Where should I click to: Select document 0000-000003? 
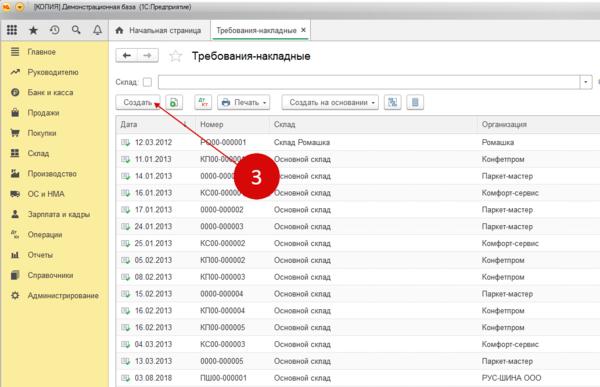[222, 227]
